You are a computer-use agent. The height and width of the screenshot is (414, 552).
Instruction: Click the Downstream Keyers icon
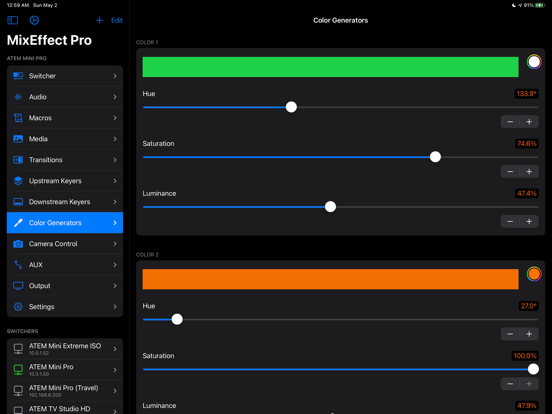pyautogui.click(x=18, y=202)
